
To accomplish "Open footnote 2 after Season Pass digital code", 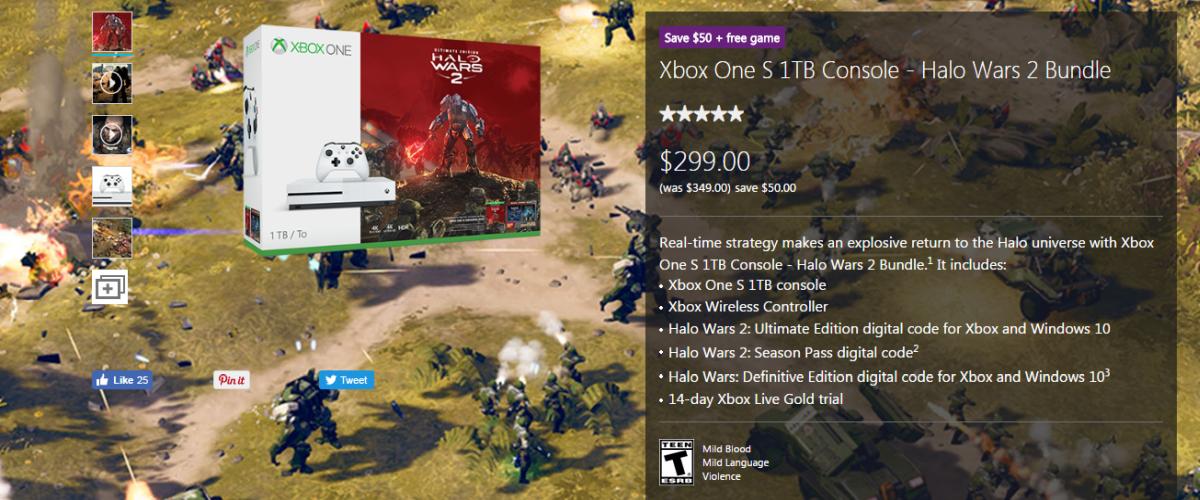I will [914, 346].
